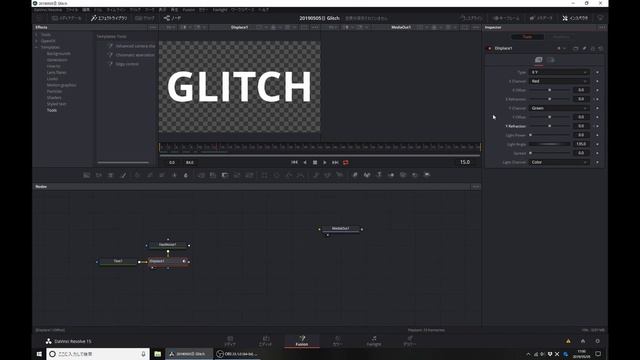Click the project home icon
Screen dimensions: 640x360
[x=583, y=341]
